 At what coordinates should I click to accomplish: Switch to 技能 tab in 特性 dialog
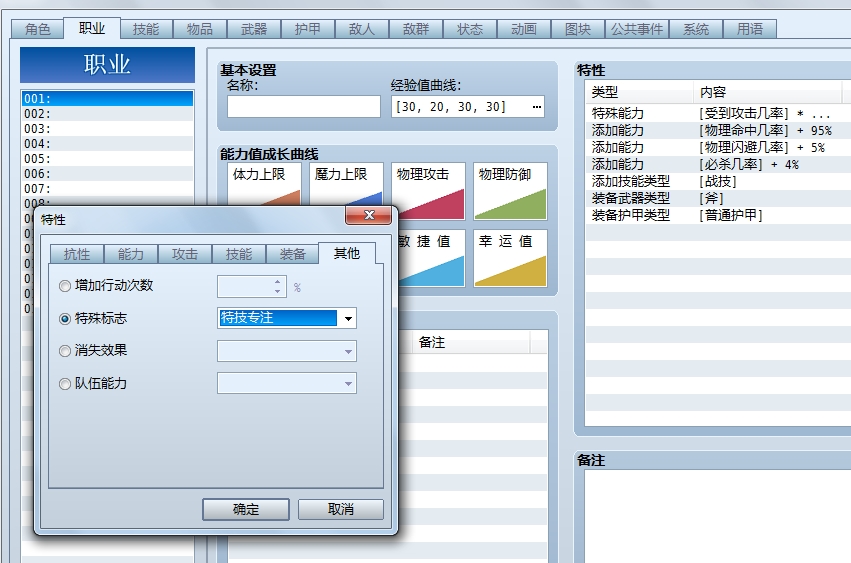click(239, 254)
